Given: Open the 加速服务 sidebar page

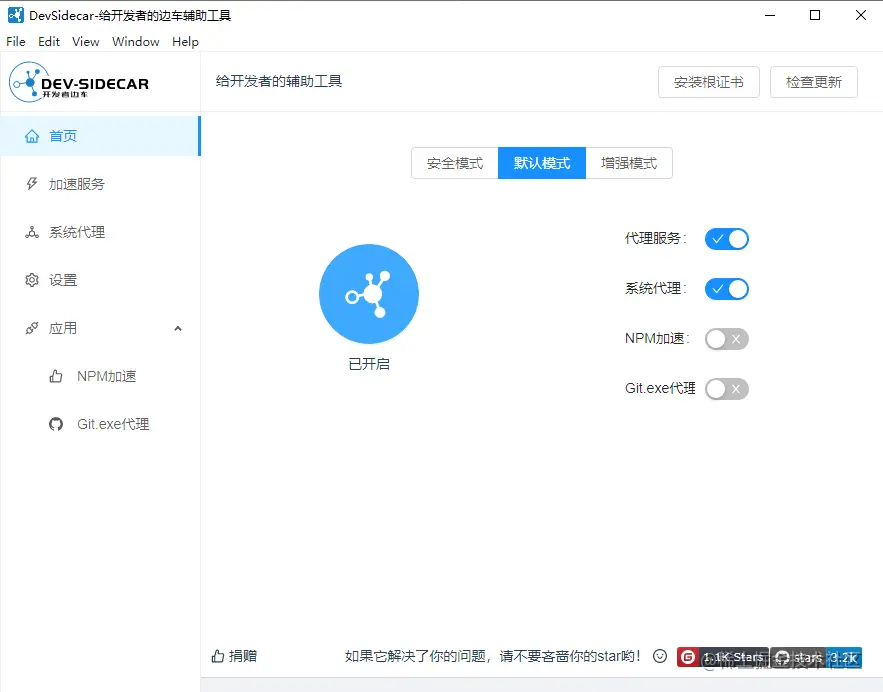Looking at the screenshot, I should (x=100, y=184).
